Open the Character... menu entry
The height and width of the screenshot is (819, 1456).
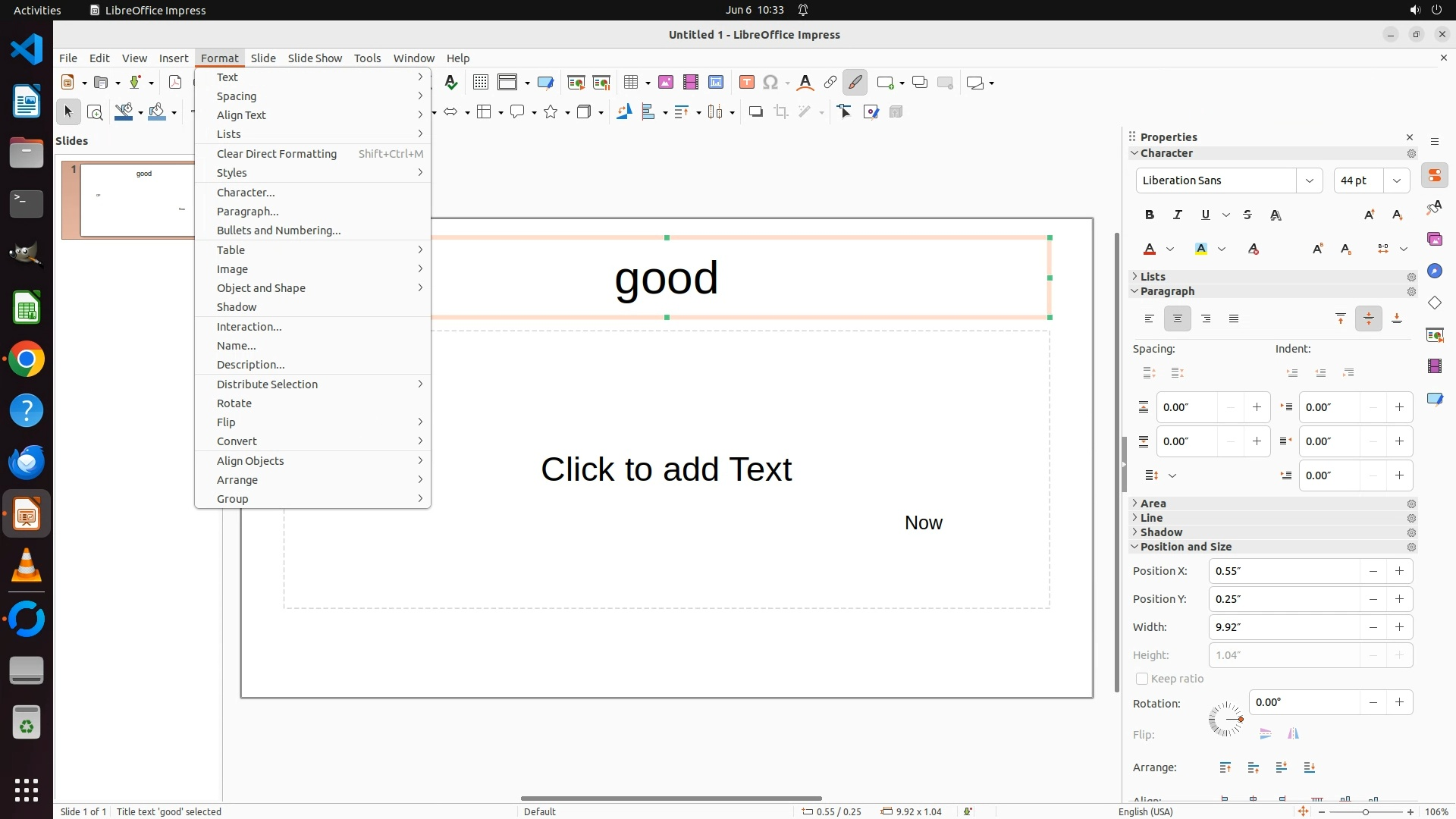coord(246,193)
